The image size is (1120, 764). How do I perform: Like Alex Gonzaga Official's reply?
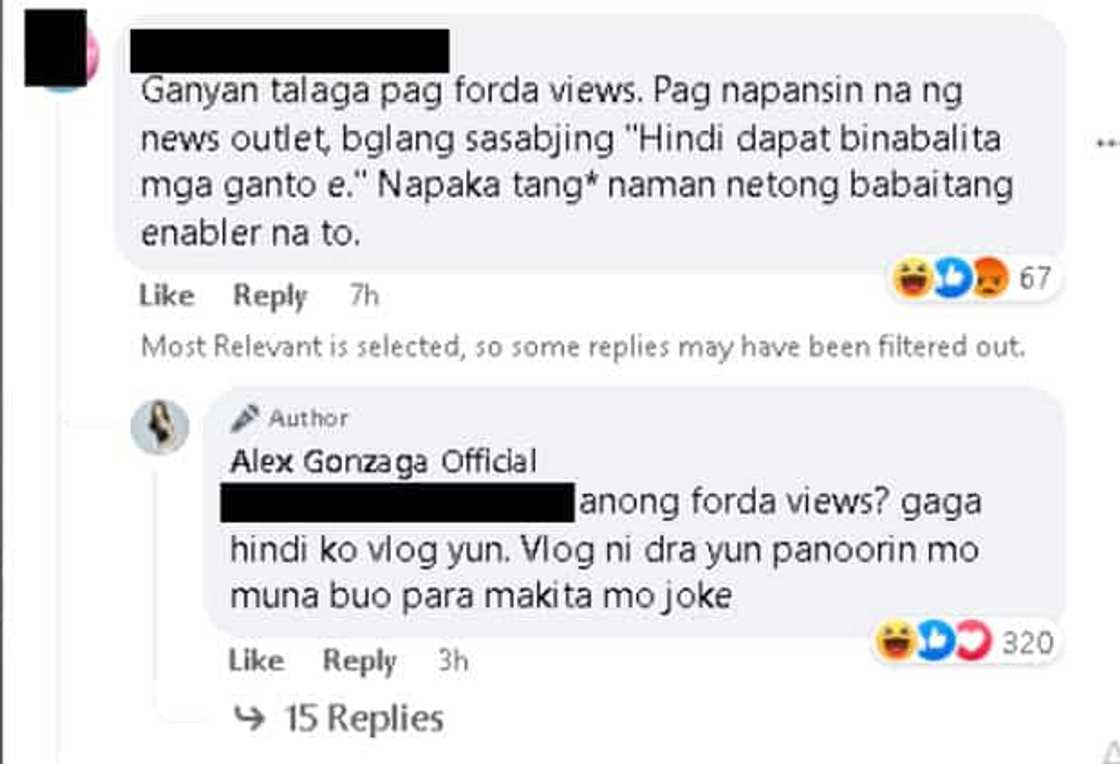pos(256,660)
